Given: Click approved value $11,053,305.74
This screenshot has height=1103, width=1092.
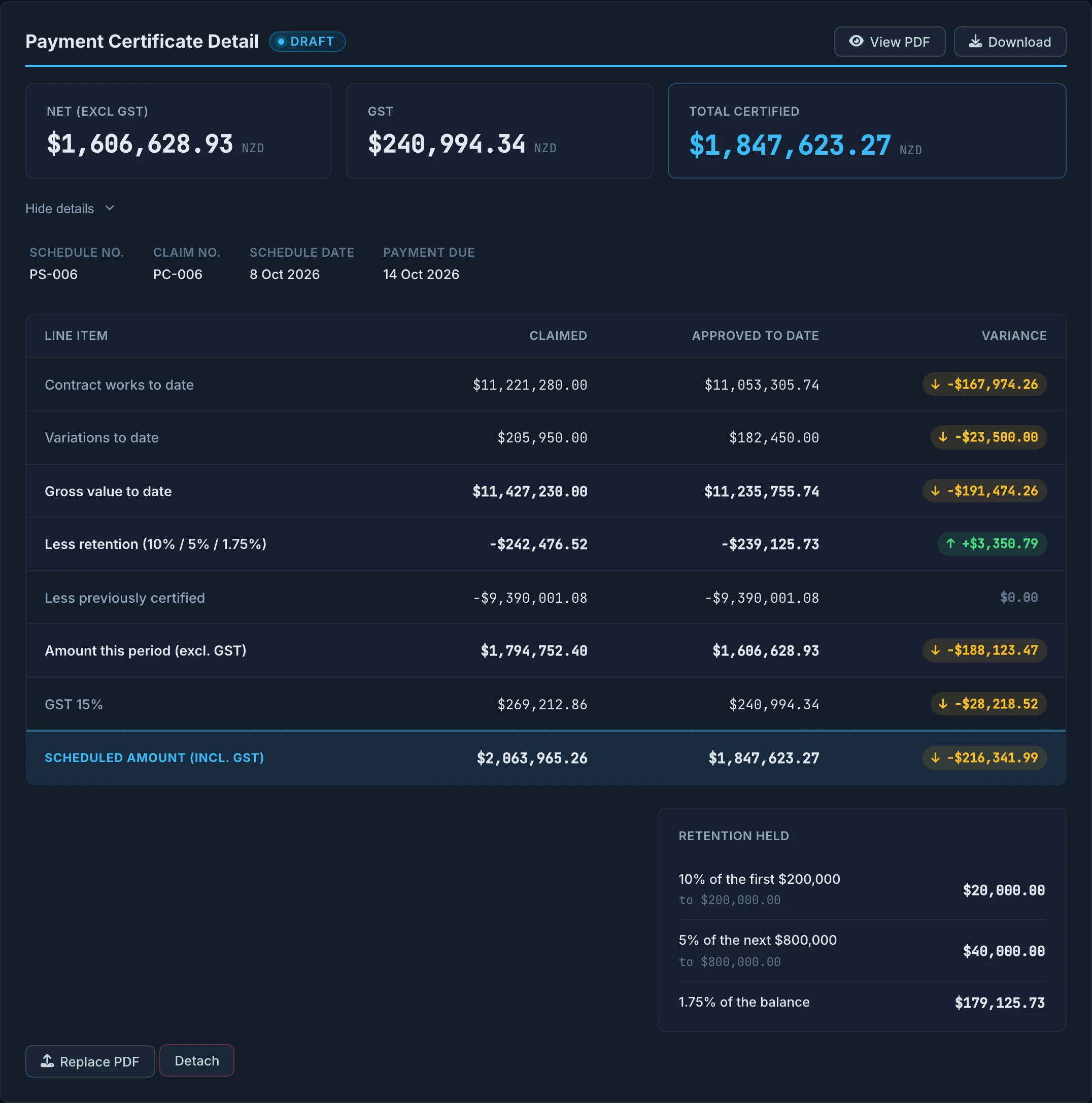Looking at the screenshot, I should (761, 385).
